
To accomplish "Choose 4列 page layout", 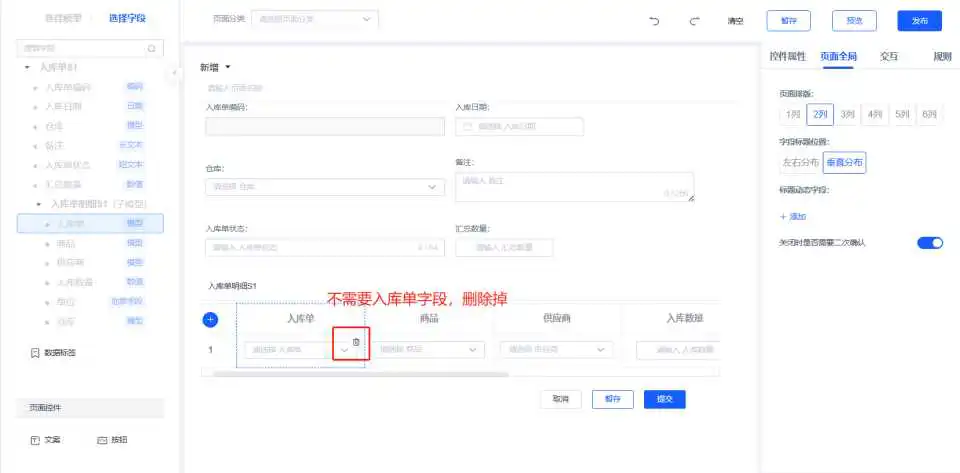I will 874,114.
